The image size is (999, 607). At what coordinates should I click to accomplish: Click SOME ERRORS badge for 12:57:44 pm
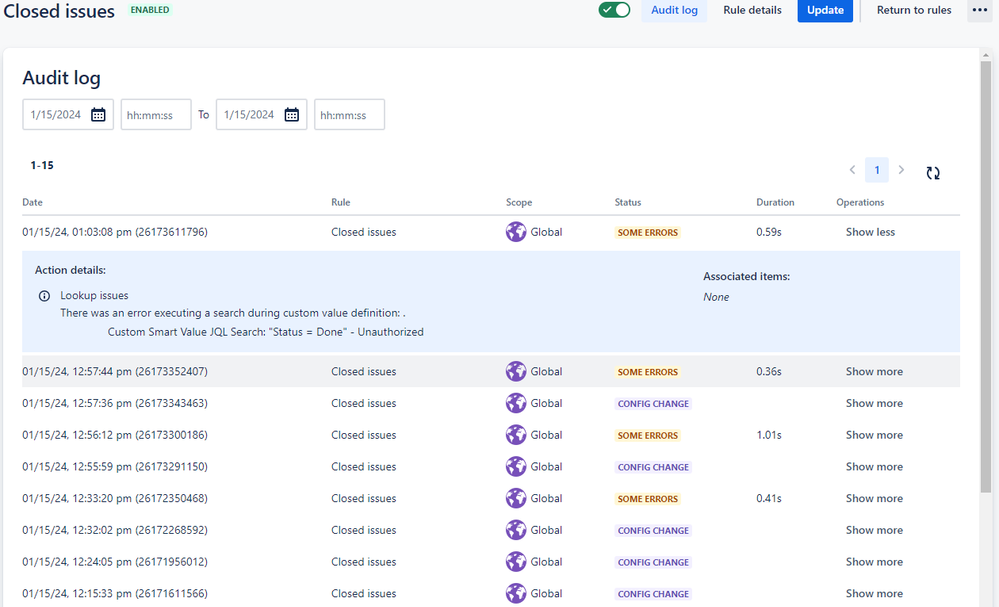point(647,372)
